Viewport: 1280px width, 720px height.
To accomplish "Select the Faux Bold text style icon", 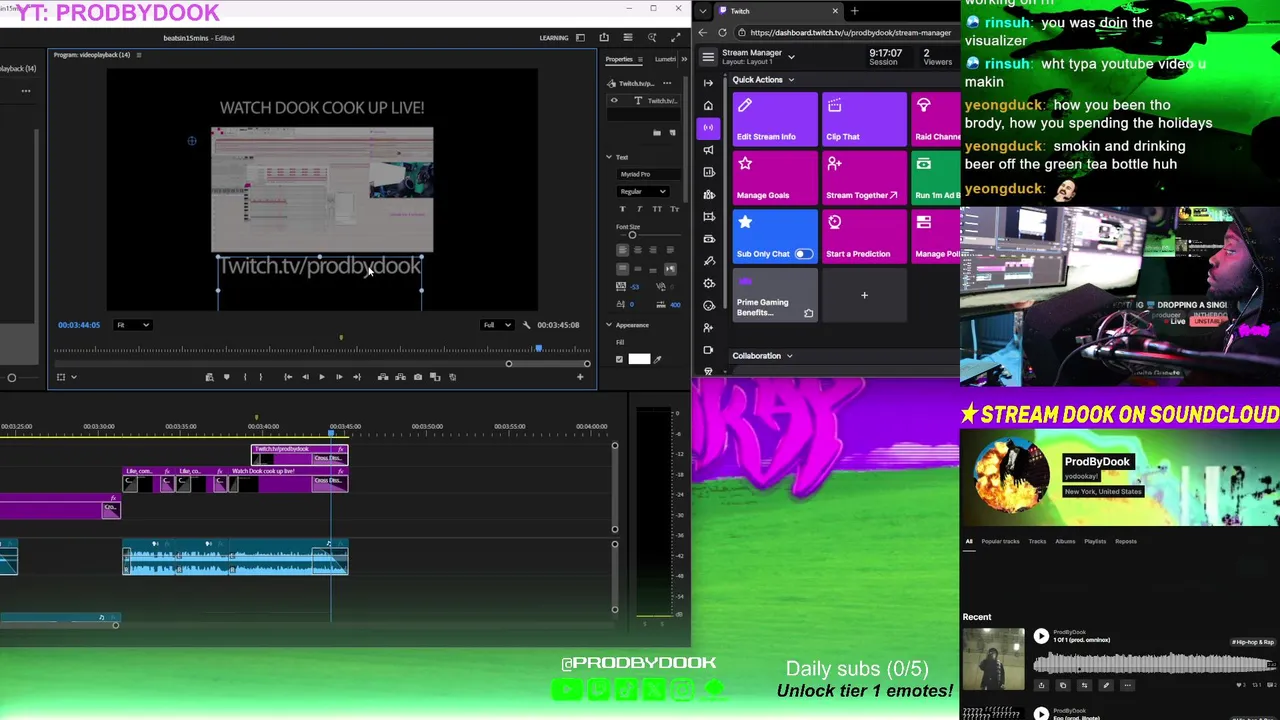I will (623, 209).
